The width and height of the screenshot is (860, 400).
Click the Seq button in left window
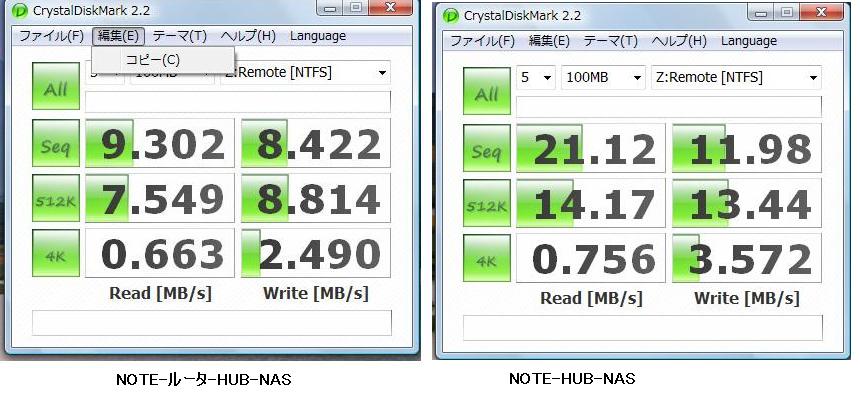[x=56, y=143]
